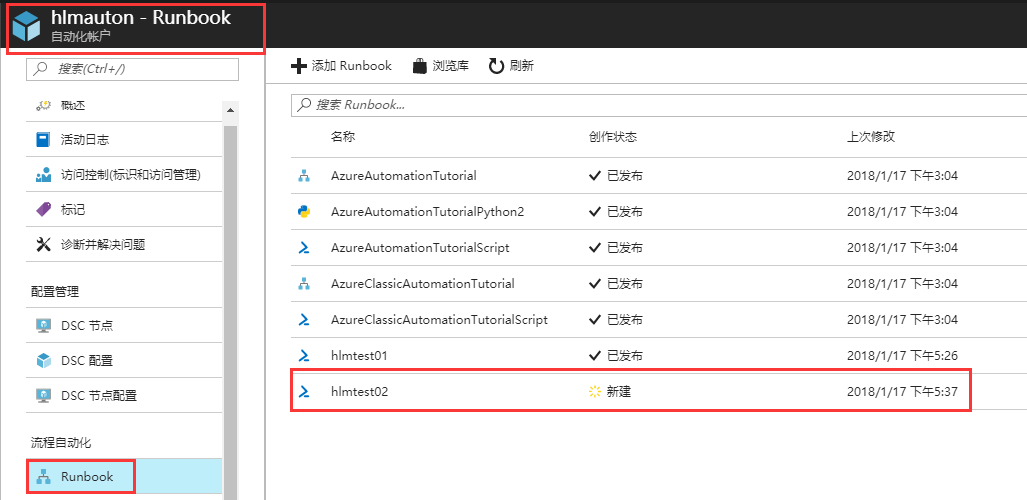Open the AzureAutomationTutorial runbook
This screenshot has width=1027, height=500.
pyautogui.click(x=403, y=176)
